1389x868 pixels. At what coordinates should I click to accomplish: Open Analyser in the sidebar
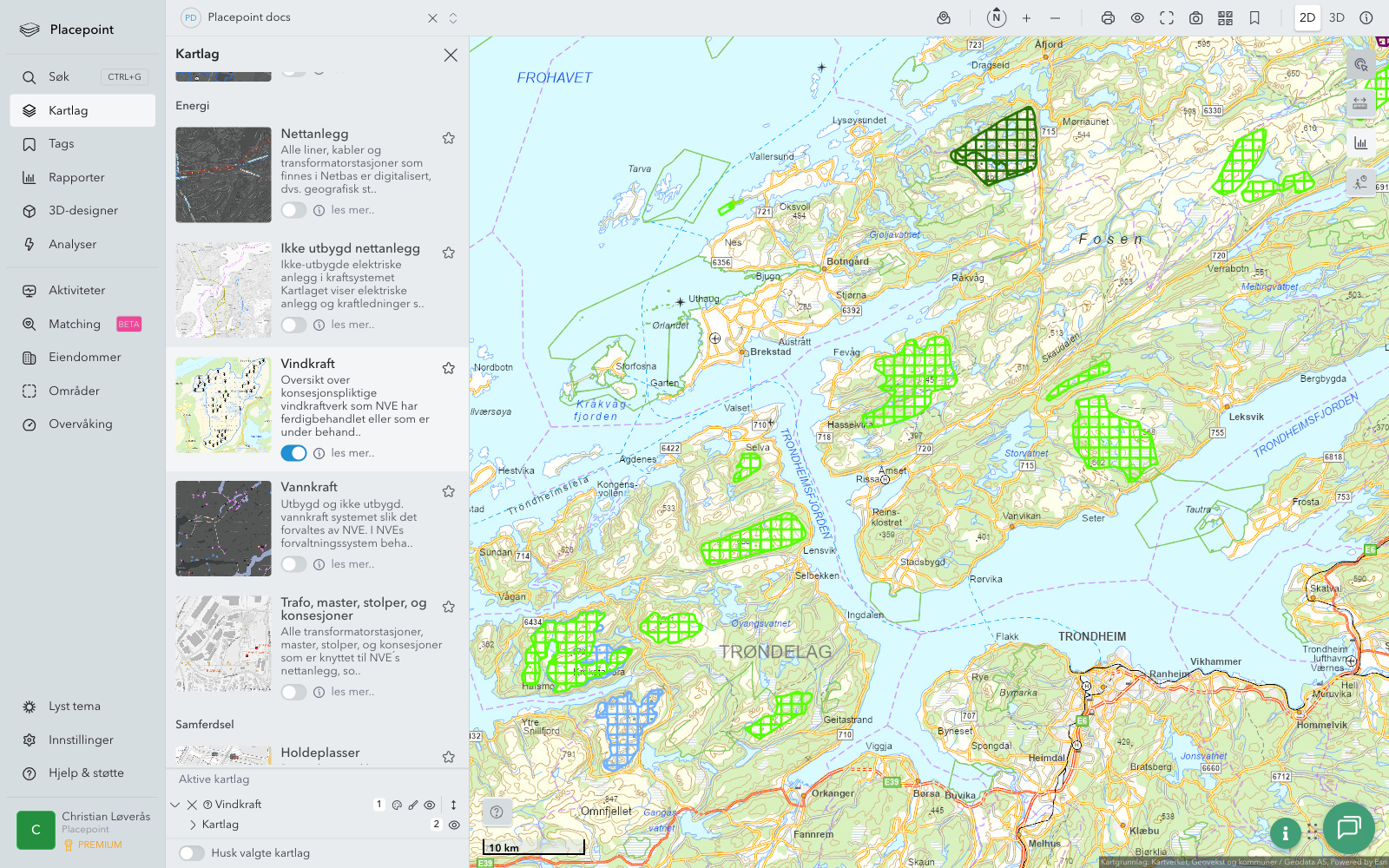(73, 245)
